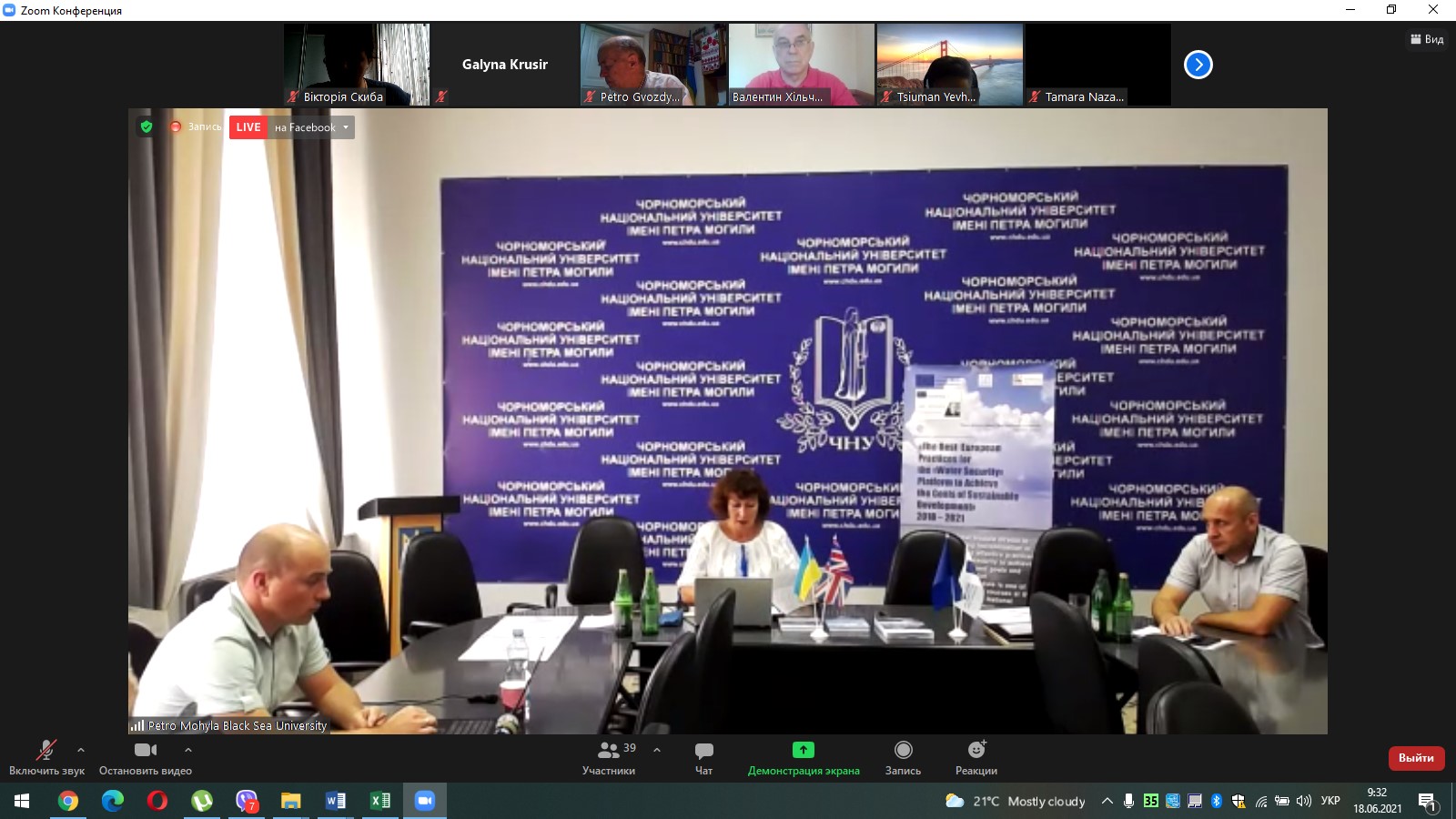Image resolution: width=1456 pixels, height=819 pixels.
Task: Open Windows notification center
Action: pyautogui.click(x=1427, y=802)
